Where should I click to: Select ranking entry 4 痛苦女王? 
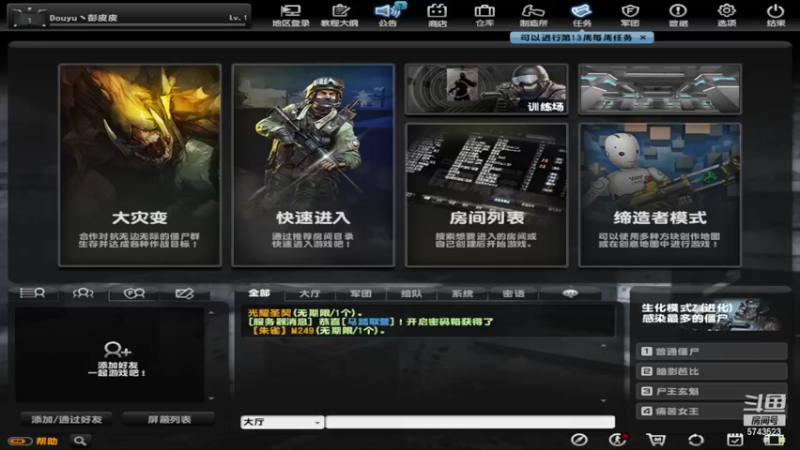(711, 411)
